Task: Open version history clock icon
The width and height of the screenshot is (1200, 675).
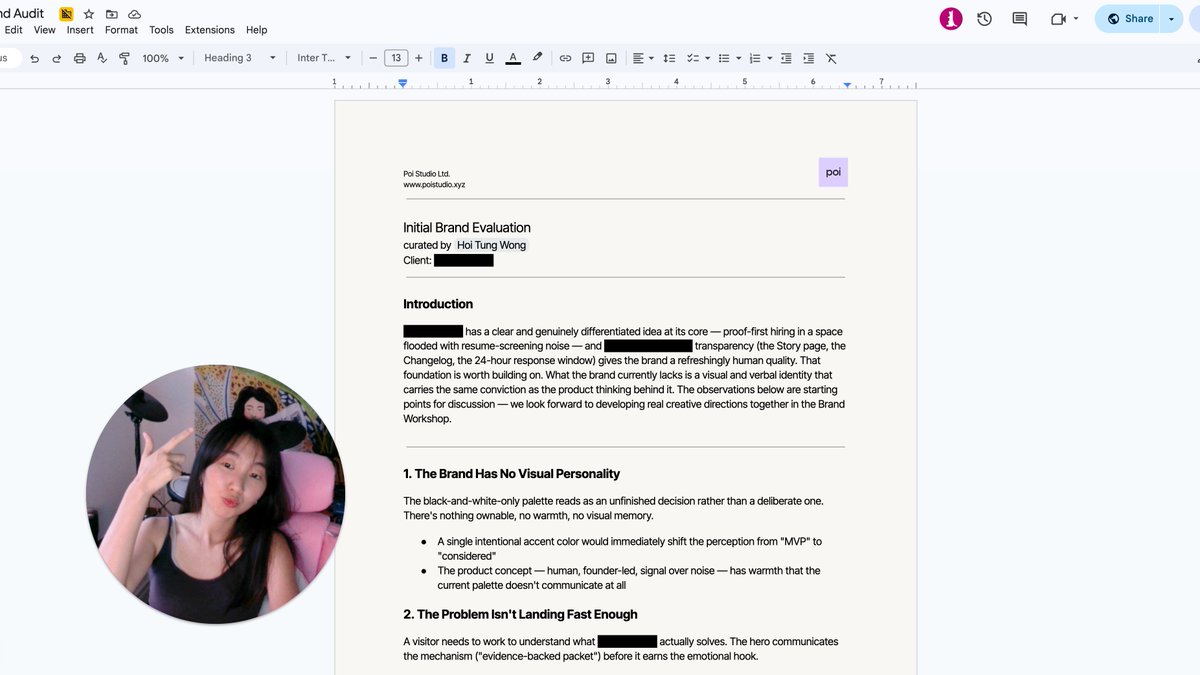Action: (x=984, y=18)
